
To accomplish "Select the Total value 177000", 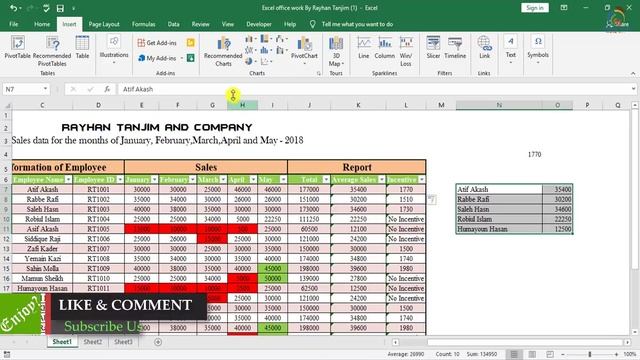I will click(x=309, y=189).
